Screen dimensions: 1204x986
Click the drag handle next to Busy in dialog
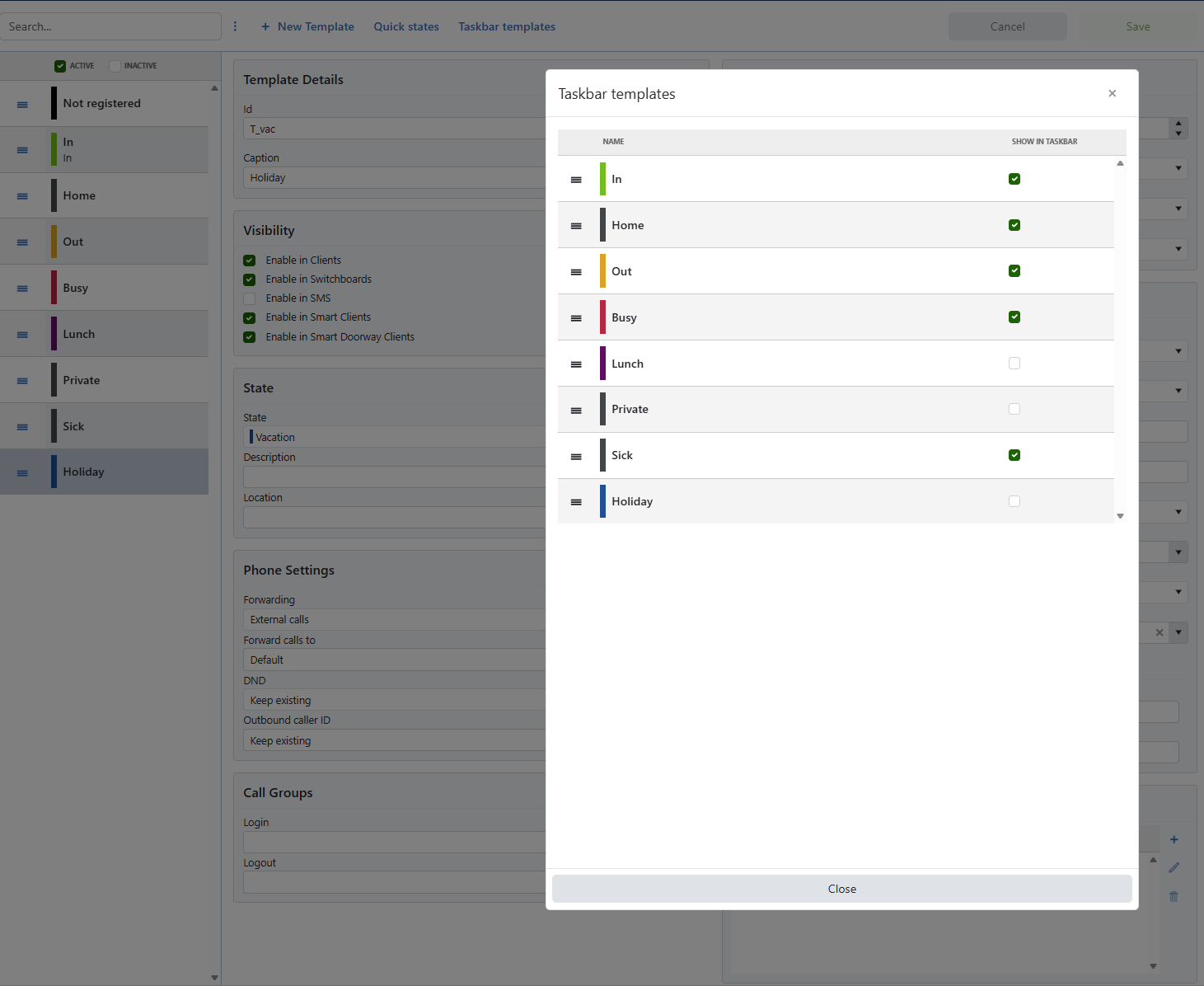(x=576, y=317)
